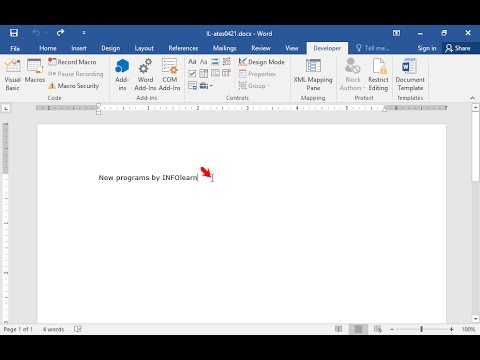Click the tab selector at ruler's left end
The height and width of the screenshot is (360, 480).
[6, 108]
